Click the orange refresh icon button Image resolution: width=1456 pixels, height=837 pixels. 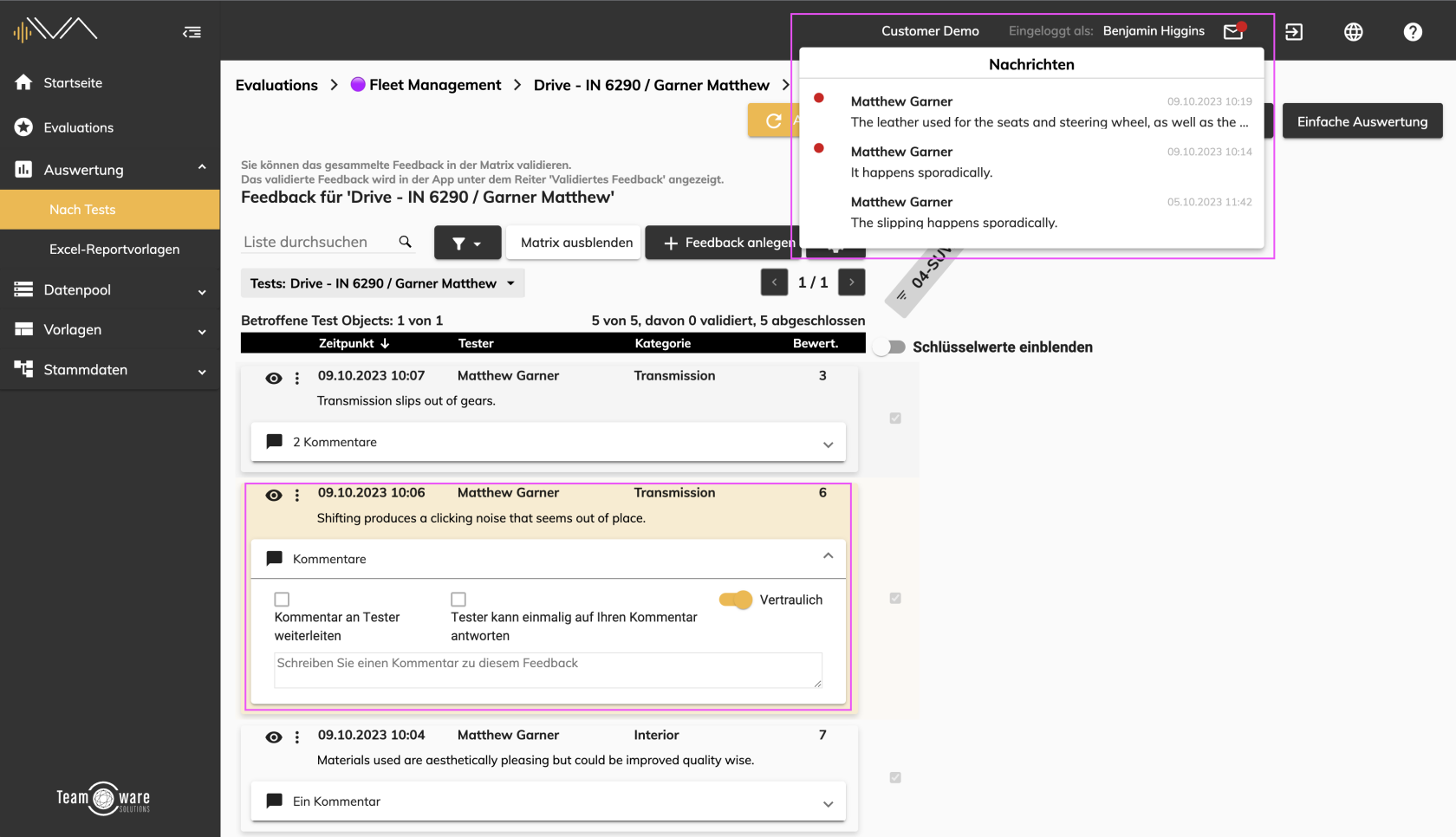(773, 120)
